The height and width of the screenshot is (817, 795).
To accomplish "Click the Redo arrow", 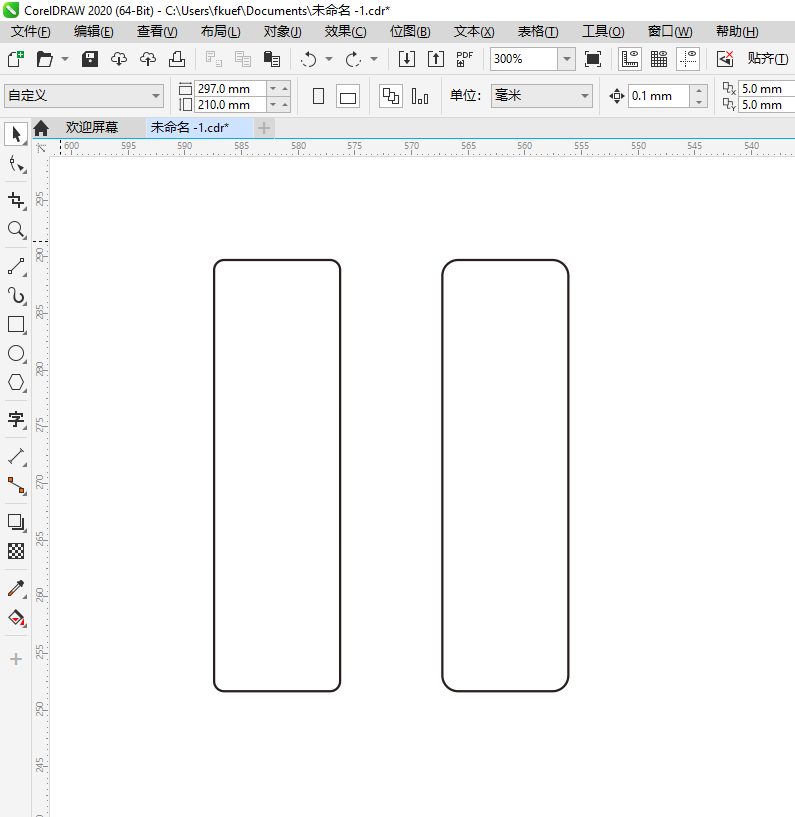I will coord(353,59).
